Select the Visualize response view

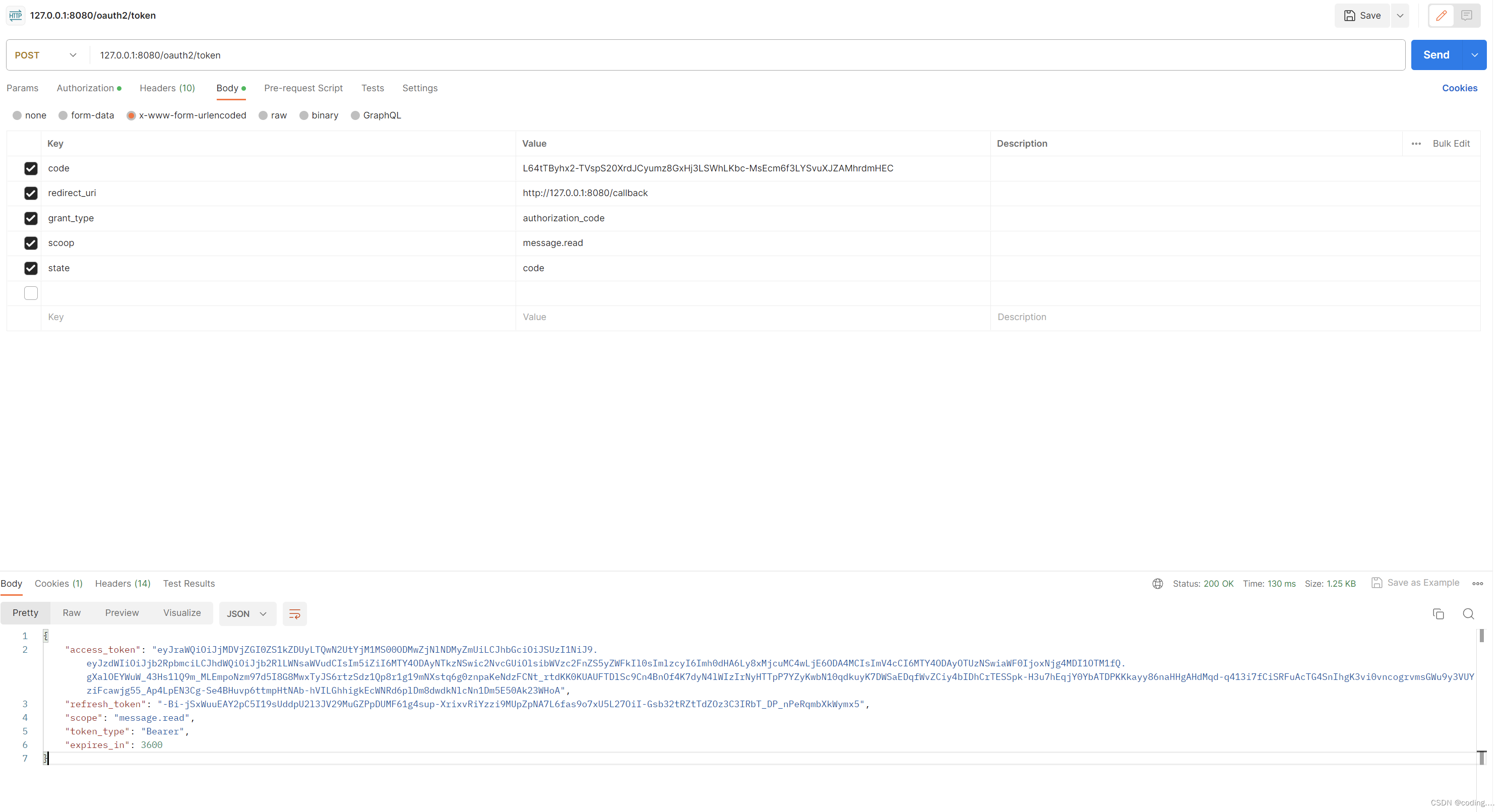tap(182, 612)
